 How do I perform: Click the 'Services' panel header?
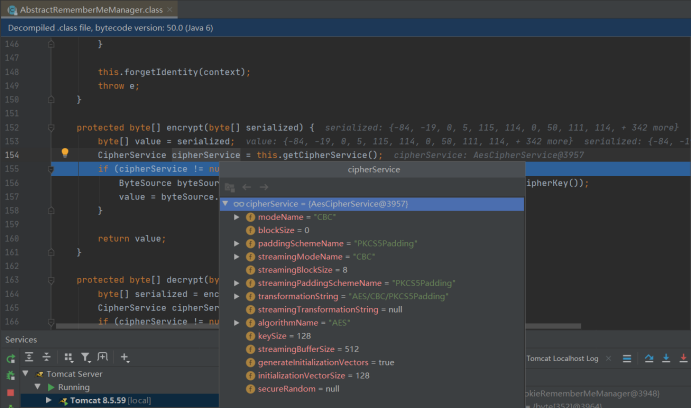pyautogui.click(x=21, y=340)
